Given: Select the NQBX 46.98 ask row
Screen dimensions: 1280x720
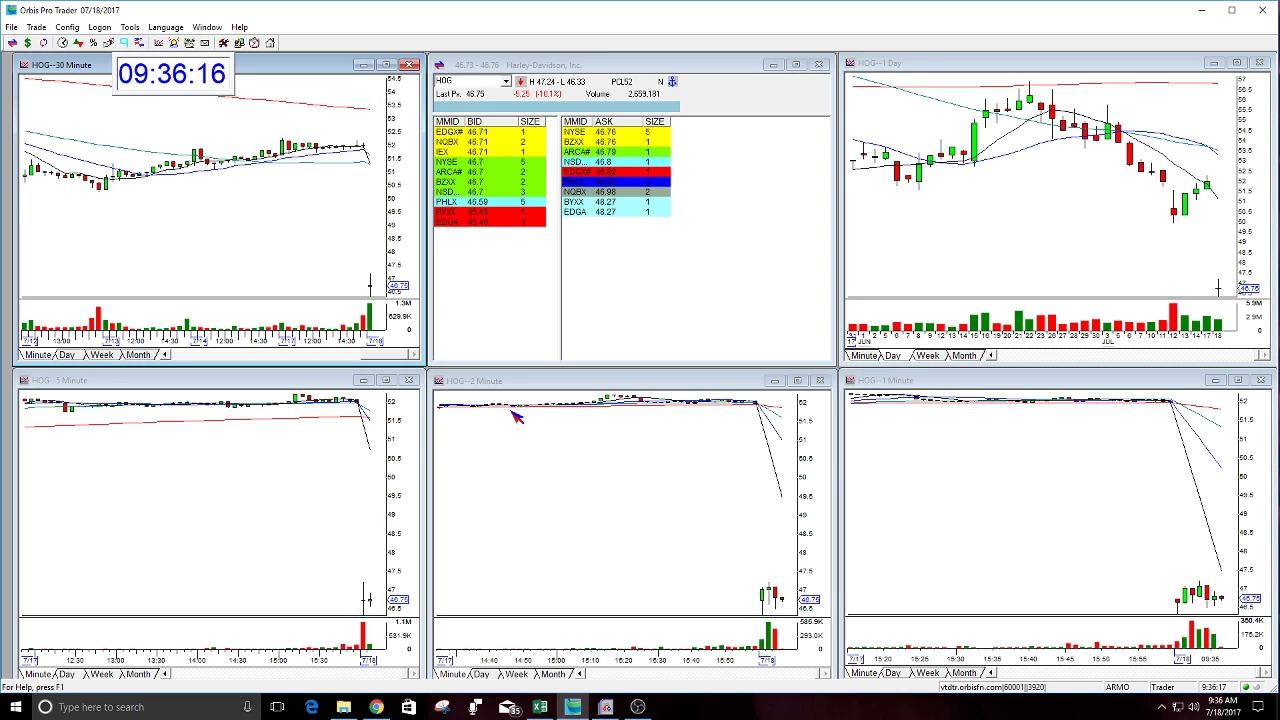Looking at the screenshot, I should tap(616, 192).
